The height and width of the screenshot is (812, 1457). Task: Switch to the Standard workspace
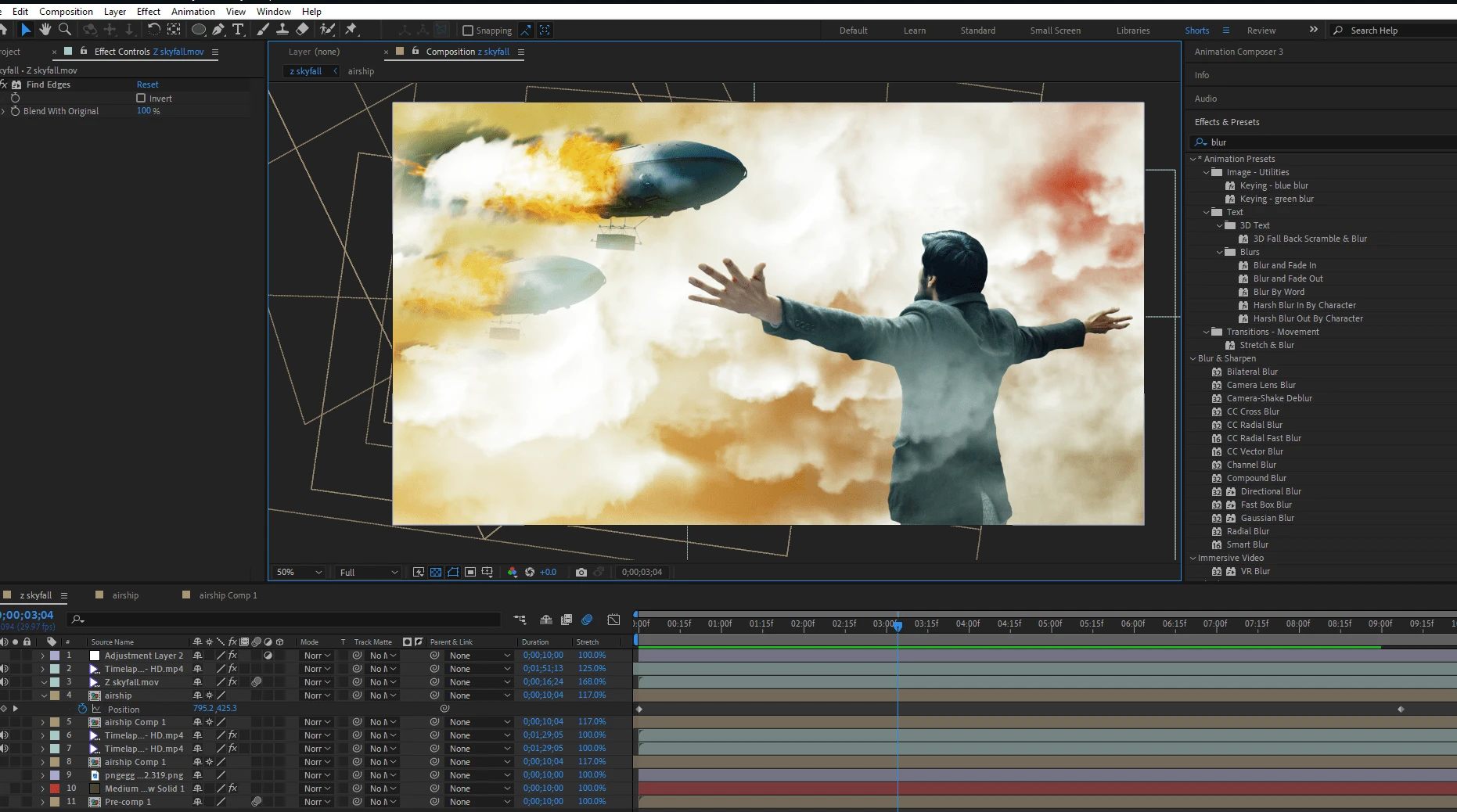[x=978, y=31]
